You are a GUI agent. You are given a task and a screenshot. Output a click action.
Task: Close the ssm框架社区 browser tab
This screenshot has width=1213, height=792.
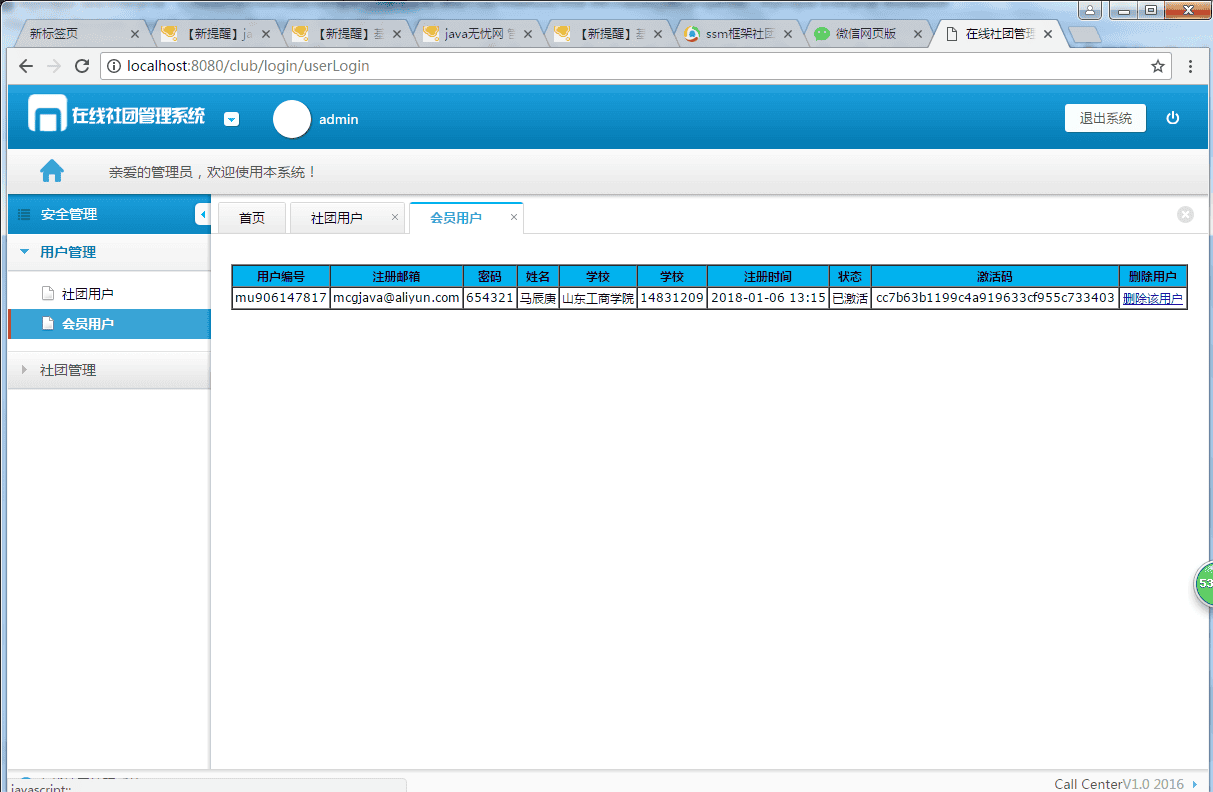(788, 34)
